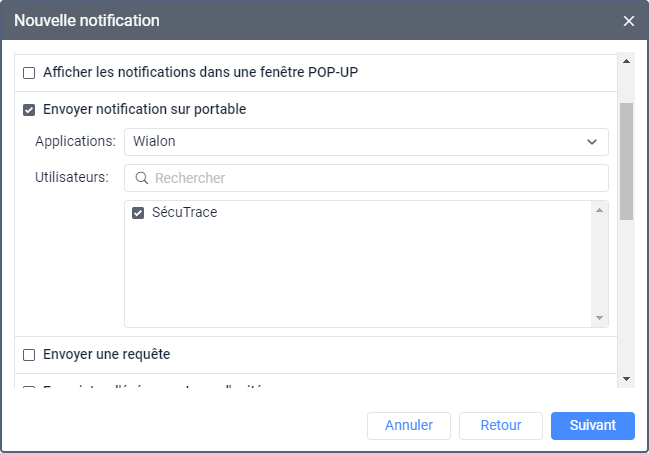The height and width of the screenshot is (453, 649).
Task: Check the Envoyer une requête option
Action: pyautogui.click(x=29, y=355)
